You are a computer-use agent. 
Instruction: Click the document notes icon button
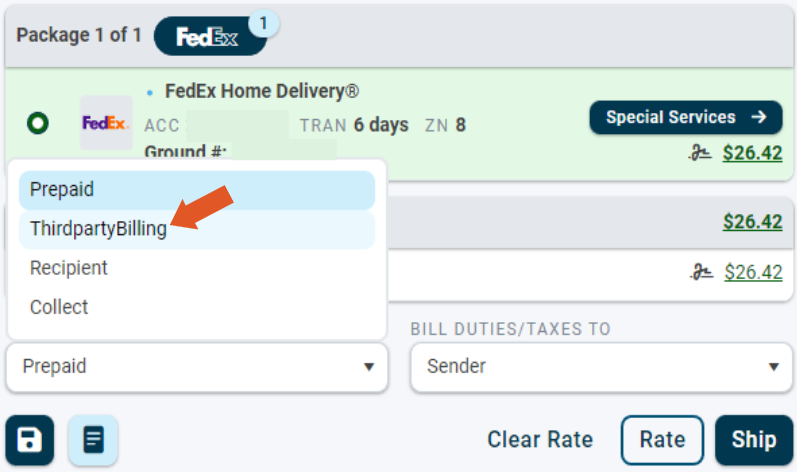(93, 439)
